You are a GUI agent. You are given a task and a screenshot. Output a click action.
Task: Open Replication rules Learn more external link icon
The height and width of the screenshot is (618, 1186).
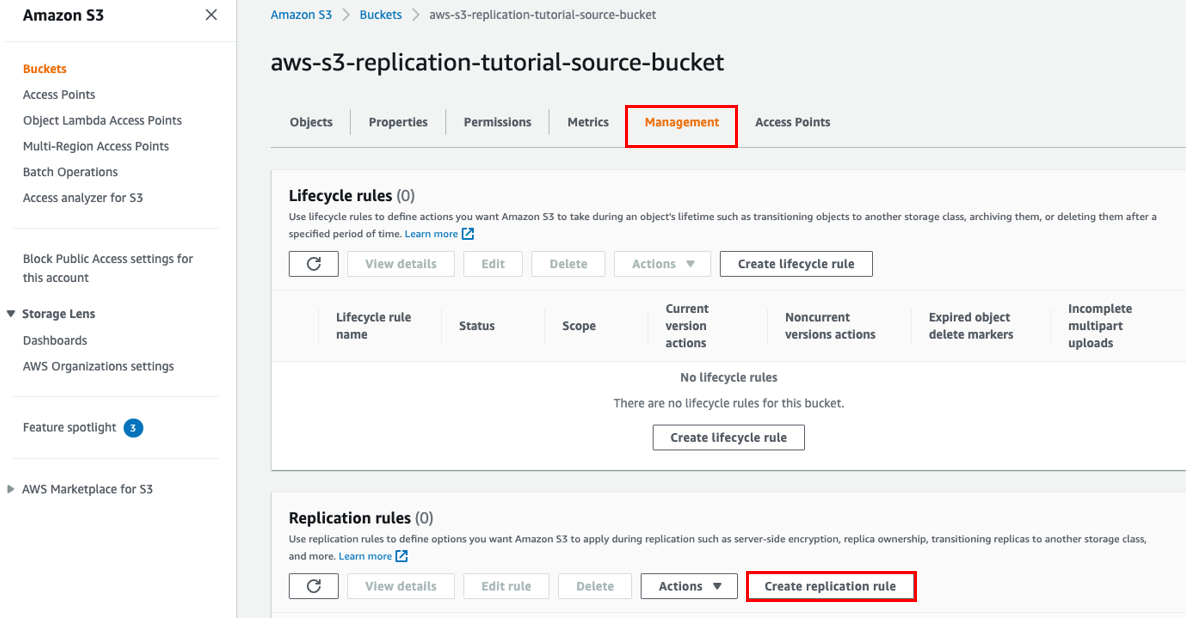click(x=402, y=556)
